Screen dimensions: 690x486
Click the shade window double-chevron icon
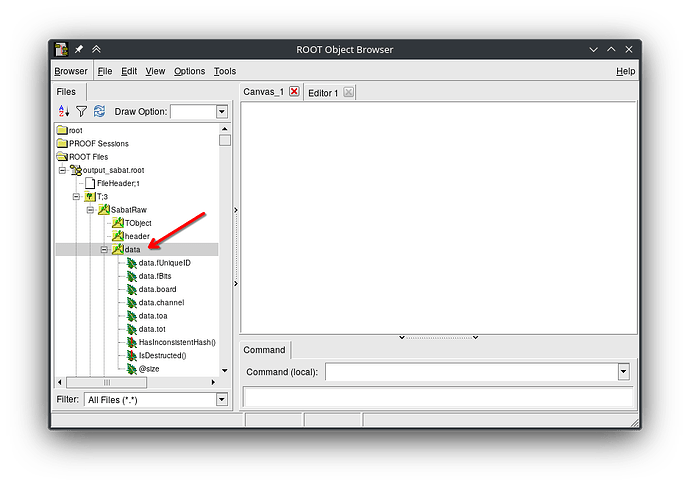[96, 49]
